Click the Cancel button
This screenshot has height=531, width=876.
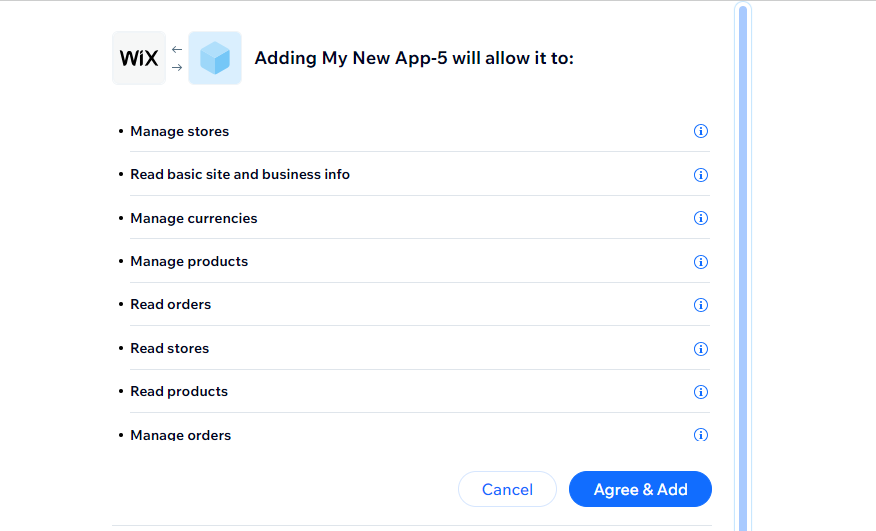click(507, 489)
